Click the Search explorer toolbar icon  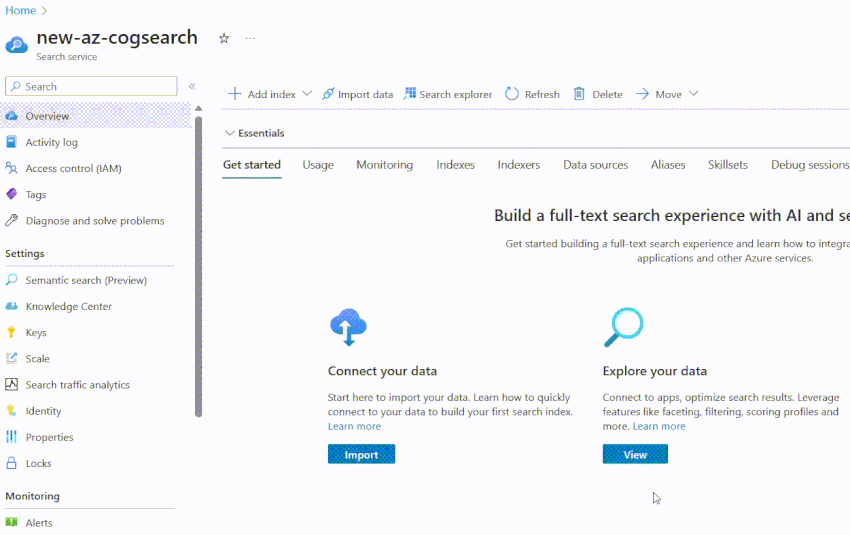(410, 93)
